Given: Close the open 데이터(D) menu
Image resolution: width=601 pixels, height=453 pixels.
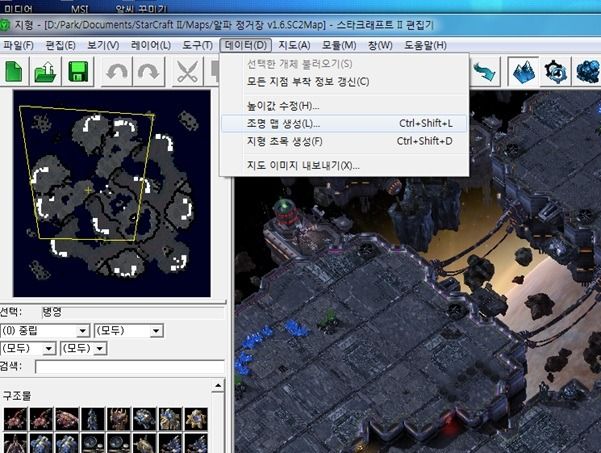Looking at the screenshot, I should (246, 45).
